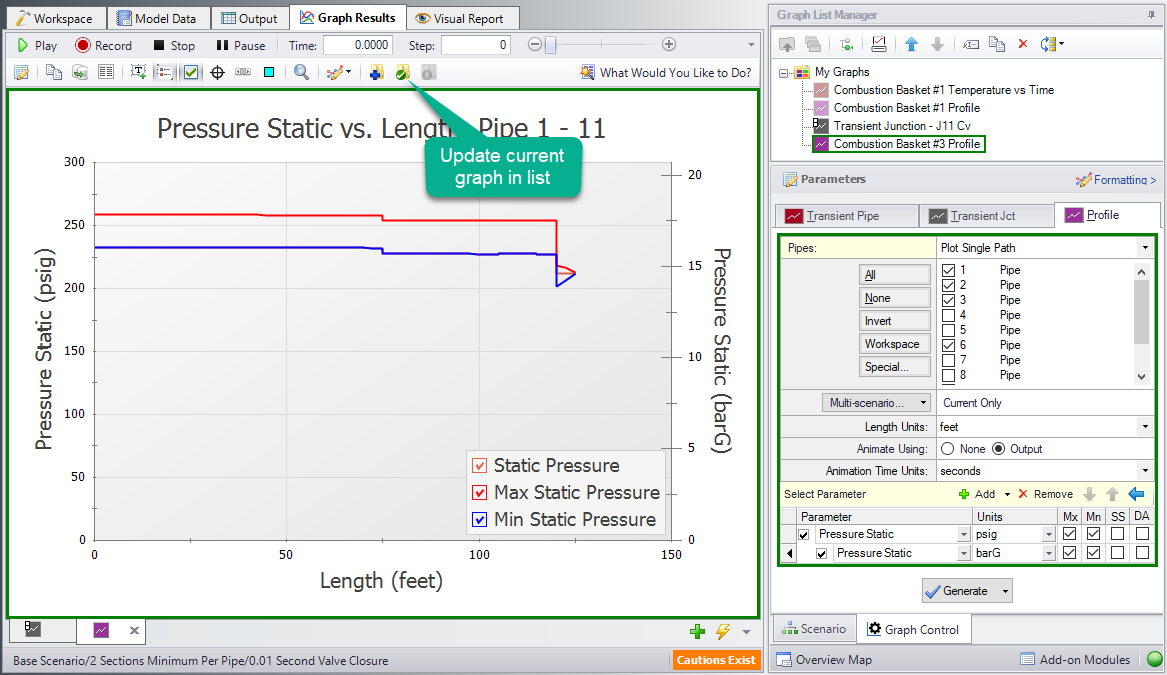Image resolution: width=1167 pixels, height=675 pixels.
Task: Uncheck Pipe 3 in the pipes list
Action: pyautogui.click(x=949, y=300)
